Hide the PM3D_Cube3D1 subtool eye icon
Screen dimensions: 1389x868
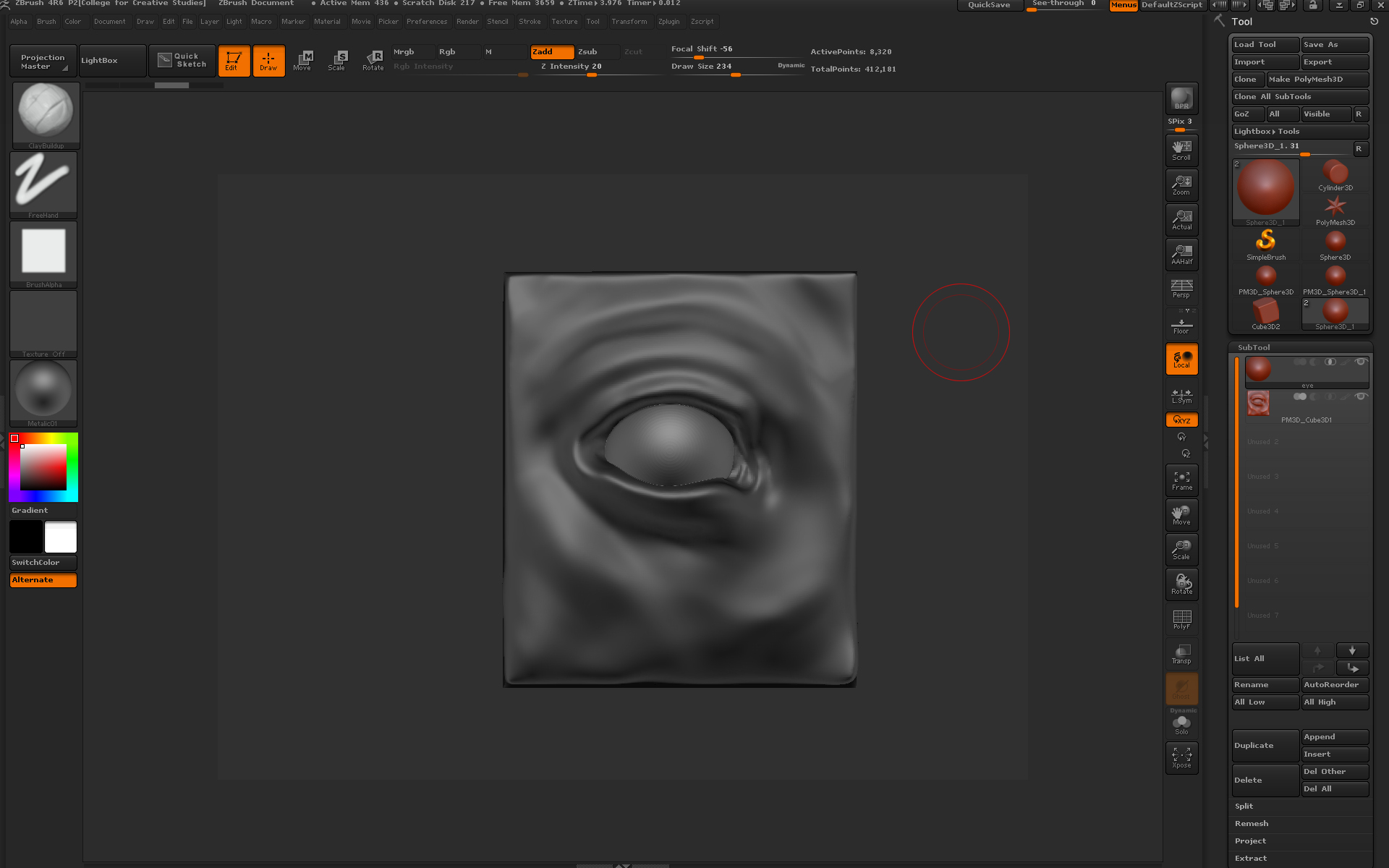coord(1361,396)
